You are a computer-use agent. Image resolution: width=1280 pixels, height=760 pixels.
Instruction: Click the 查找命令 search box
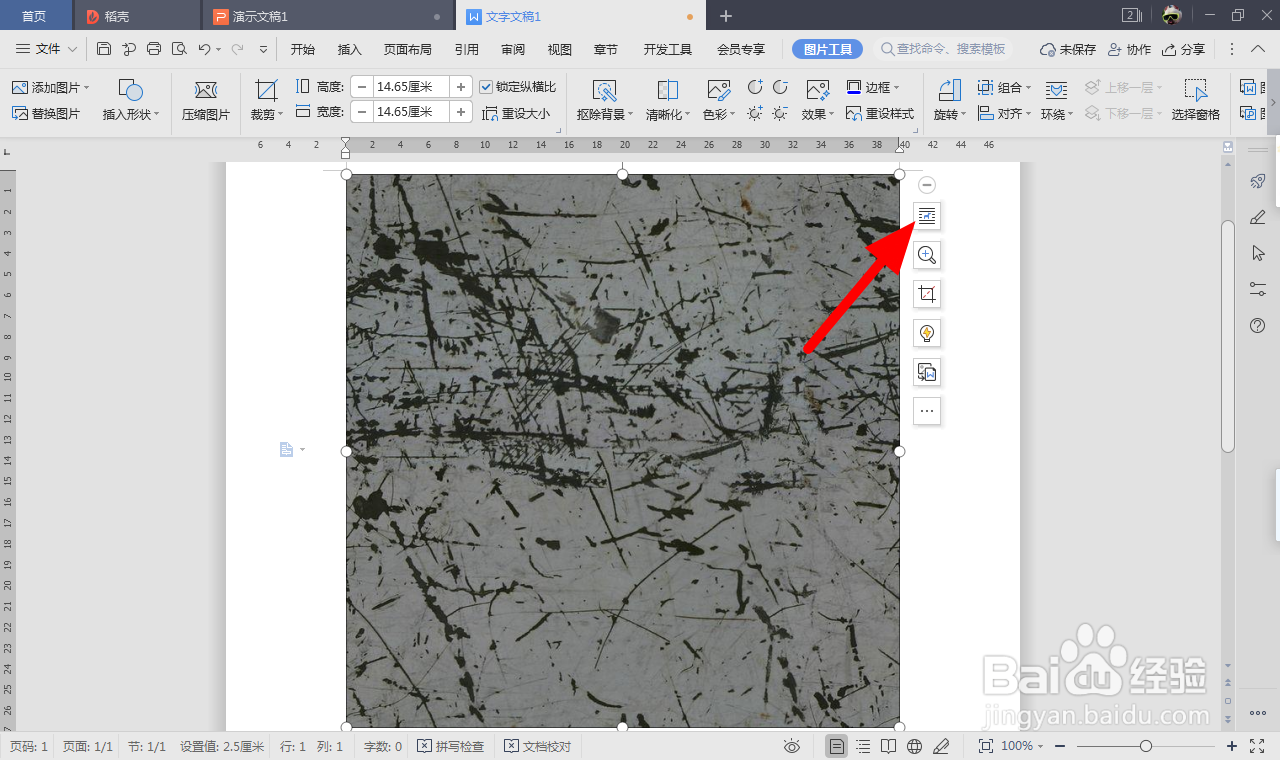pos(945,49)
